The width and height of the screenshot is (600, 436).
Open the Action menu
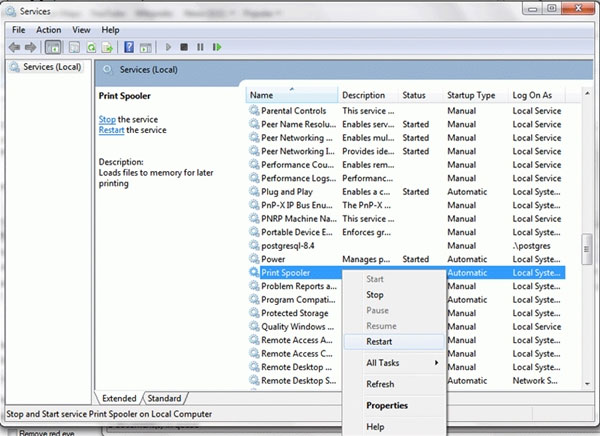coord(49,30)
